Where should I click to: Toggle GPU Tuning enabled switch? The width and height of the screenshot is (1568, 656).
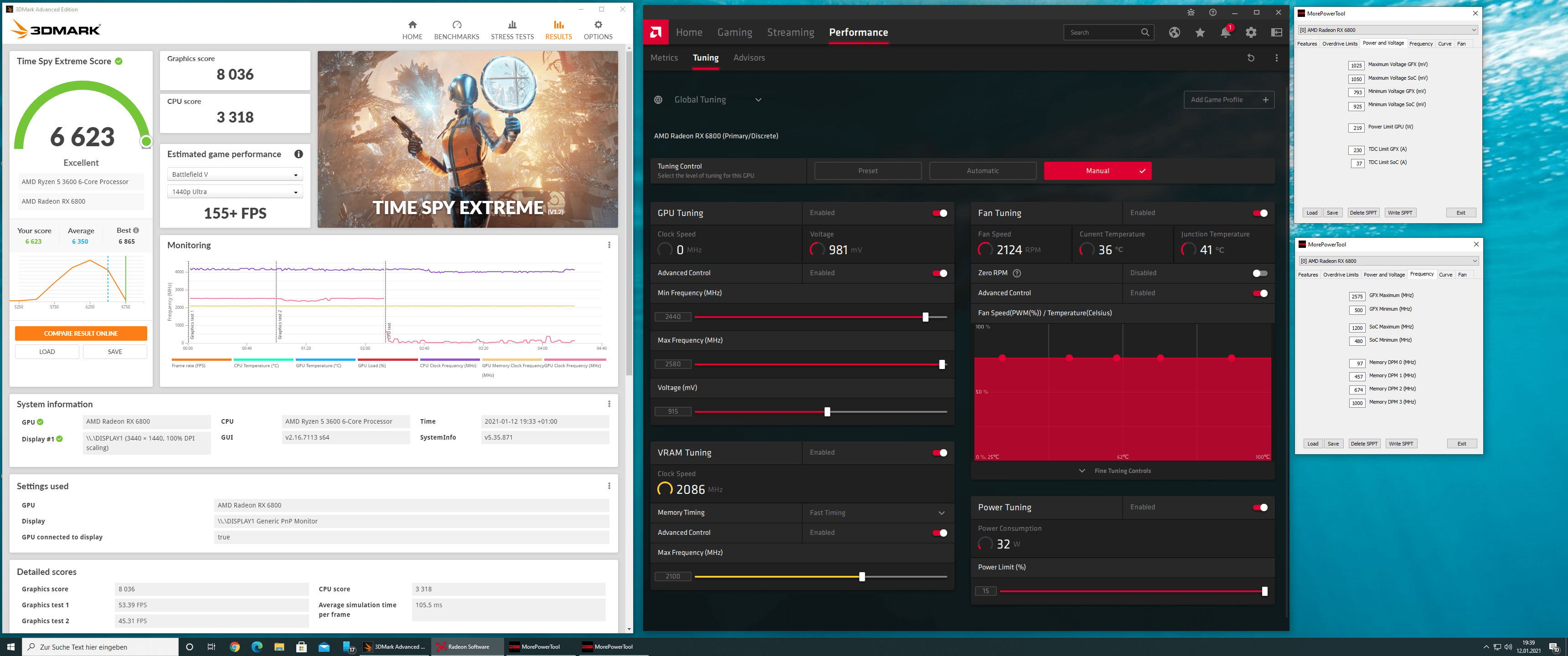pyautogui.click(x=939, y=213)
